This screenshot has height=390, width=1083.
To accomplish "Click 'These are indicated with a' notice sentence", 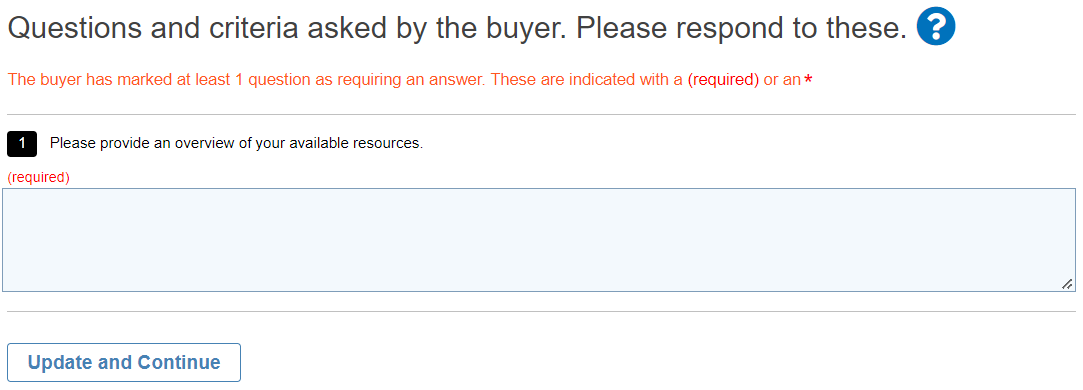I will click(x=587, y=80).
